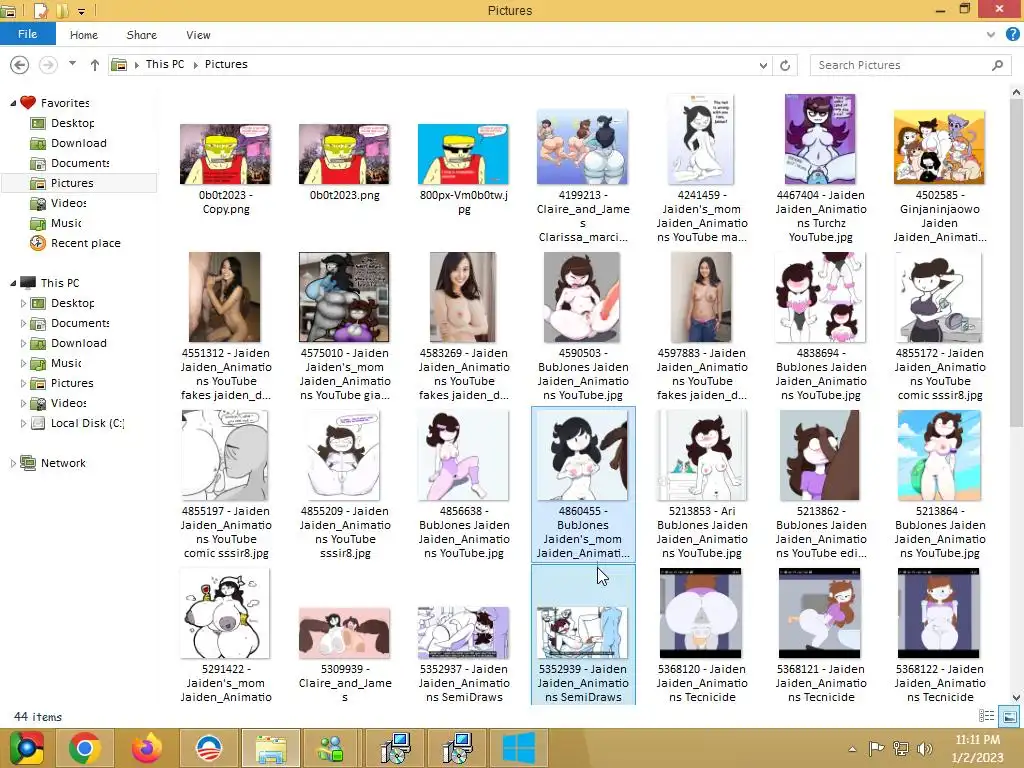Click the File Explorer taskbar icon
This screenshot has height=768, width=1024.
pyautogui.click(x=270, y=748)
